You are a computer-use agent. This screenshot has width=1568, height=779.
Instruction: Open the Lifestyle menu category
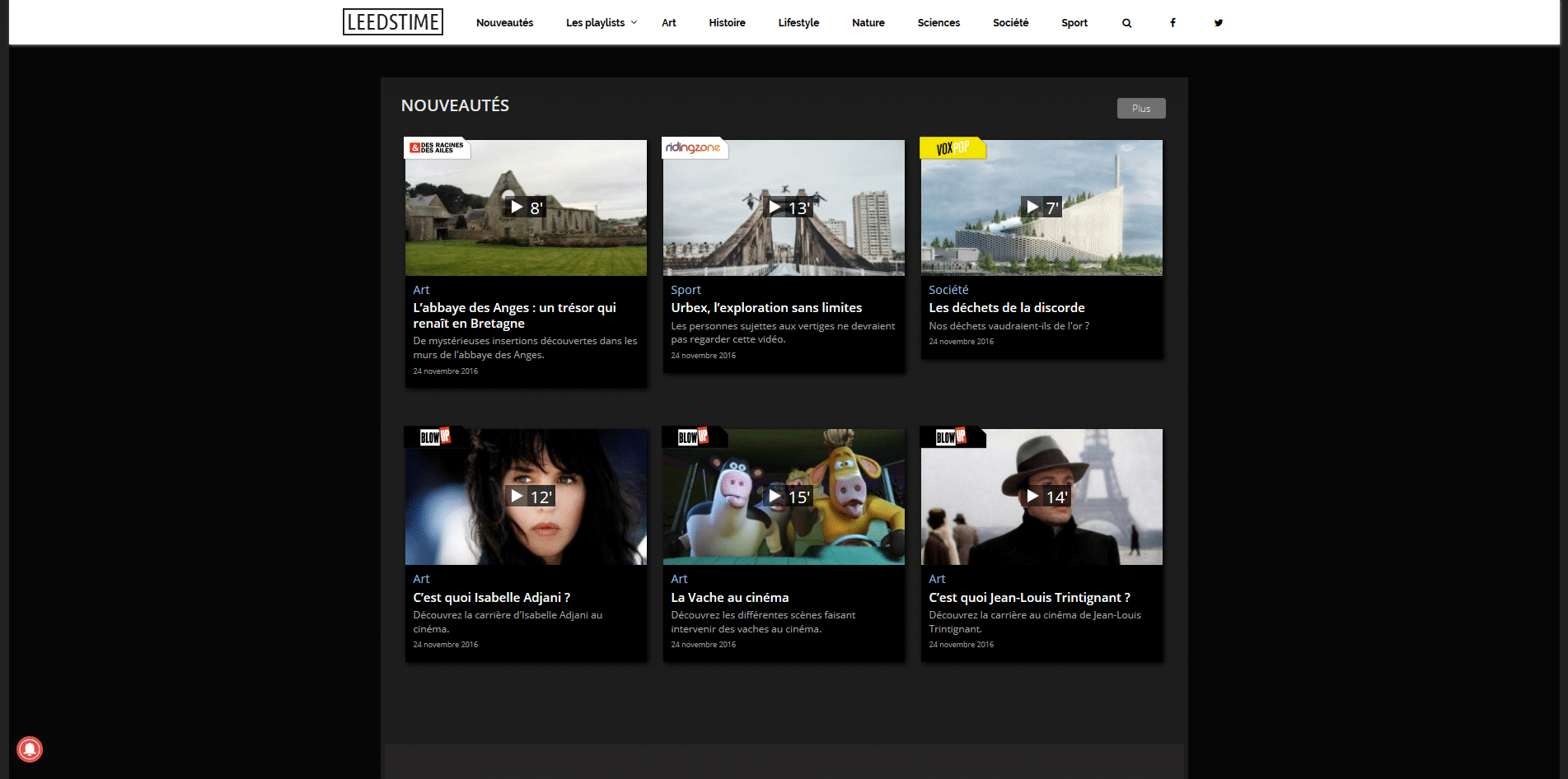point(798,23)
